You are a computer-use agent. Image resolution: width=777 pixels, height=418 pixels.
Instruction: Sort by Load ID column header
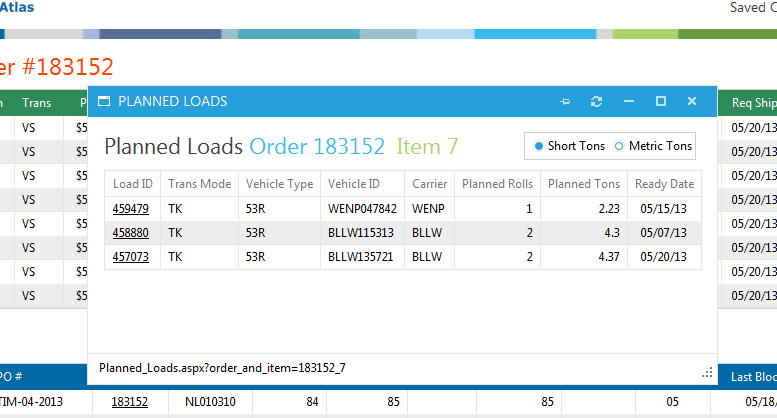click(x=132, y=184)
